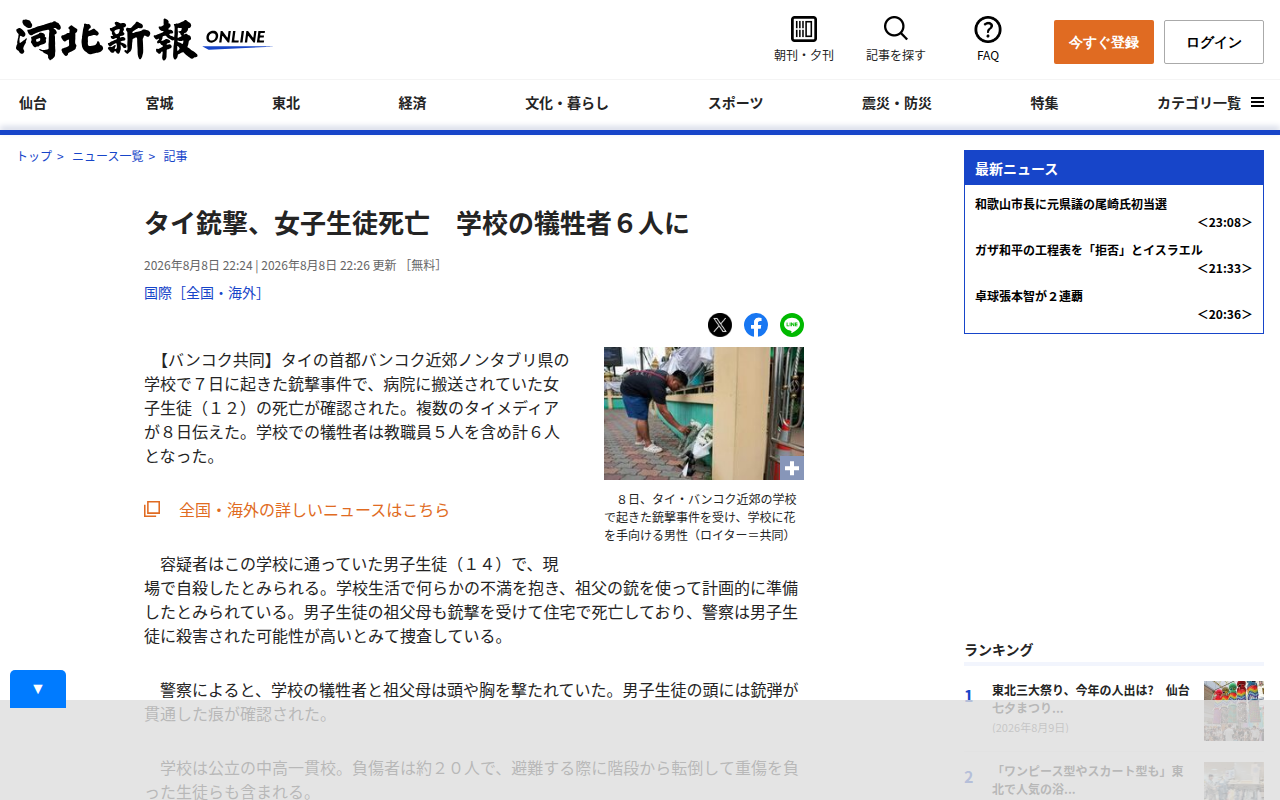Share article via Facebook icon
Viewport: 1280px width, 800px height.
point(756,325)
